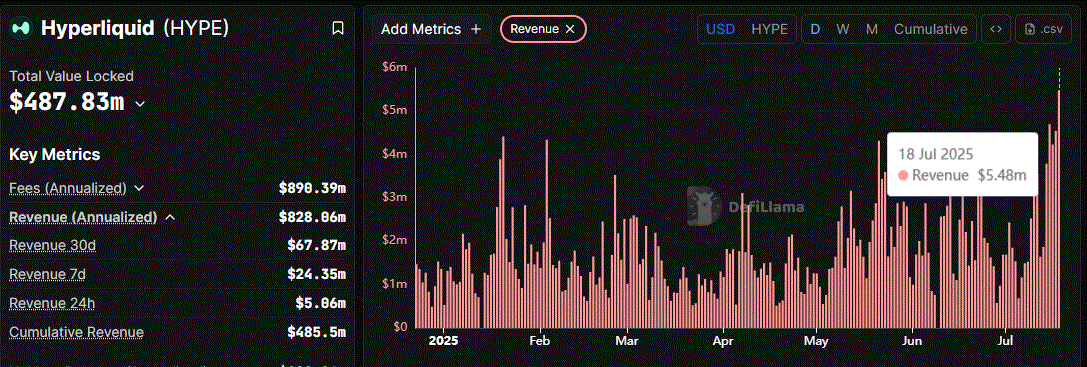Remove the Revenue metric chip via its X

[570, 29]
